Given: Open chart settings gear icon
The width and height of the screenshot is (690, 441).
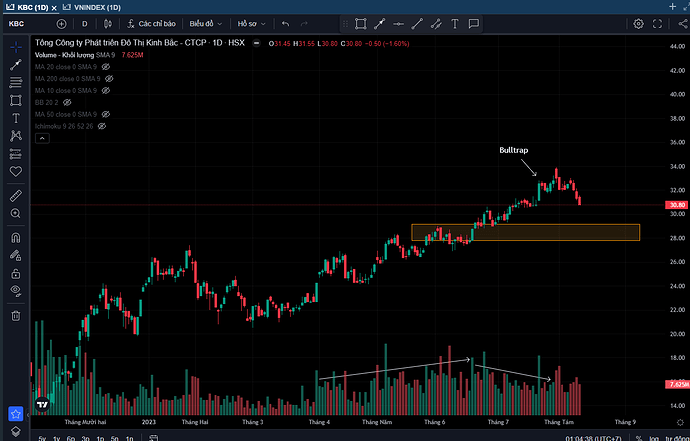Looking at the screenshot, I should 638,24.
